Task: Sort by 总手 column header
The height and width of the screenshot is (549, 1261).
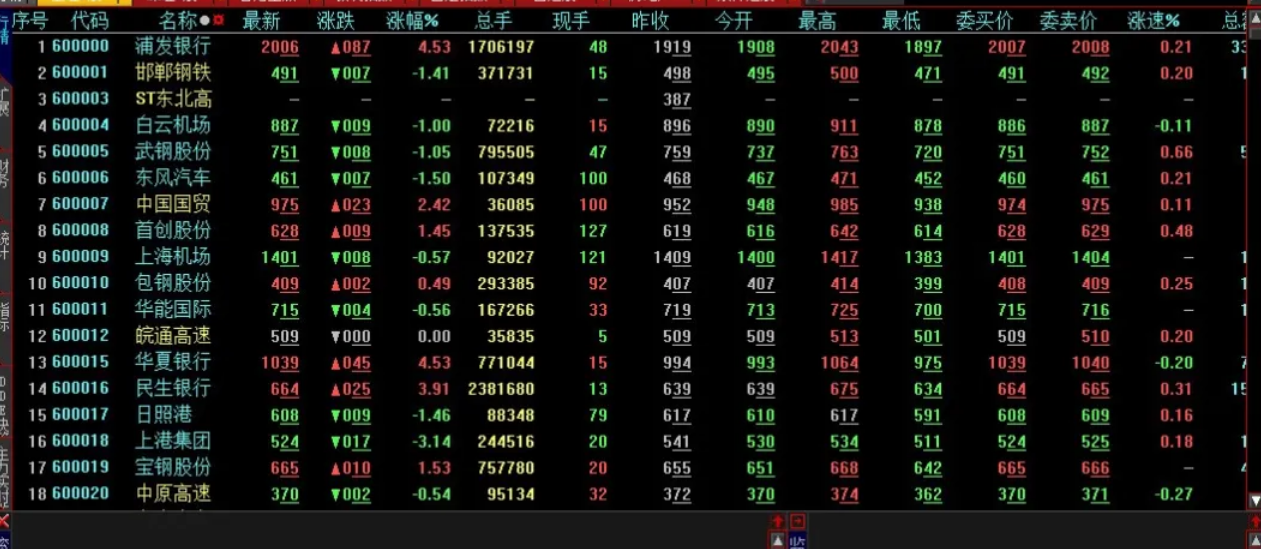Action: (x=495, y=20)
